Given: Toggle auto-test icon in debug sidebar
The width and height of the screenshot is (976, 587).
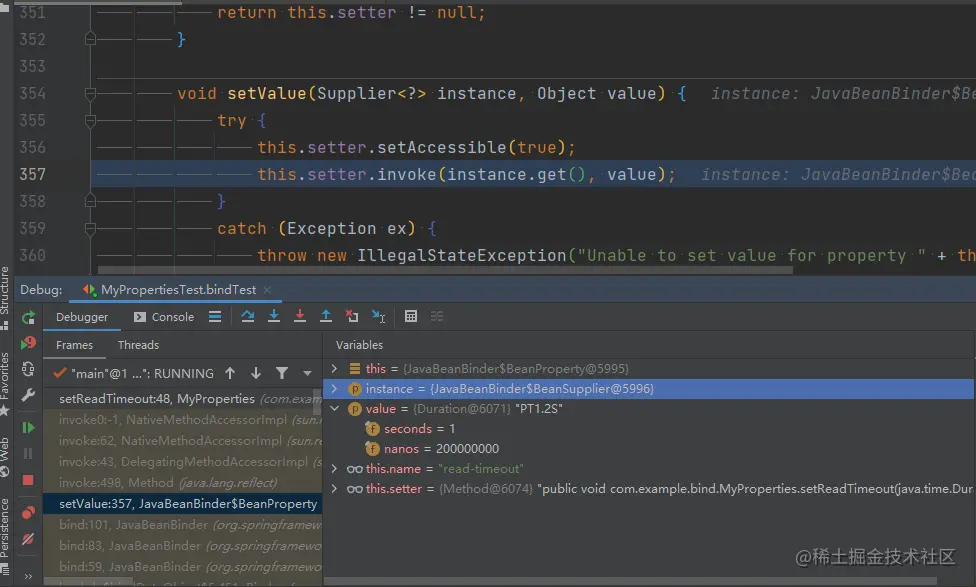Looking at the screenshot, I should pyautogui.click(x=28, y=369).
